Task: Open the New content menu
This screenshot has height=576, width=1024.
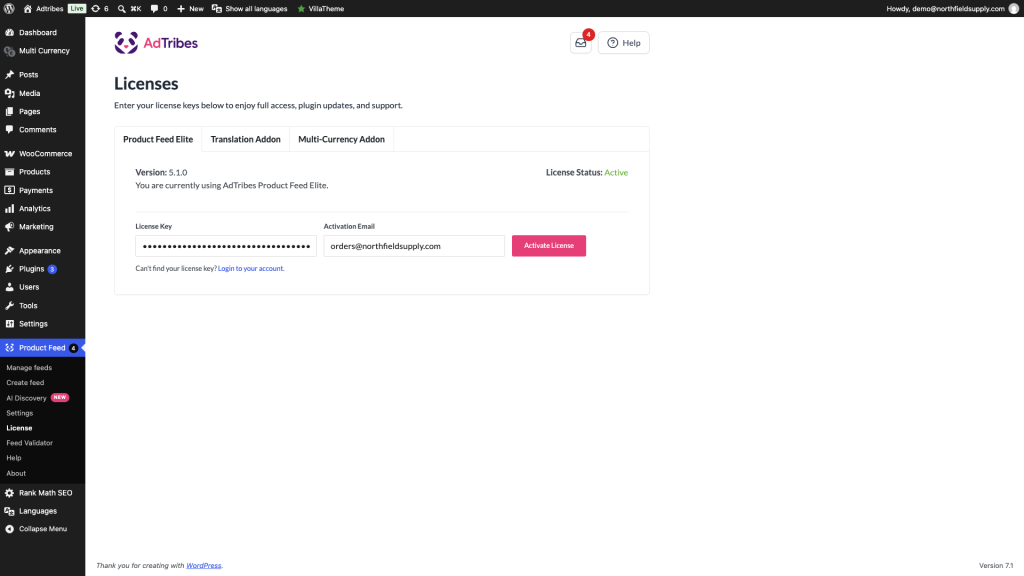Action: (190, 8)
